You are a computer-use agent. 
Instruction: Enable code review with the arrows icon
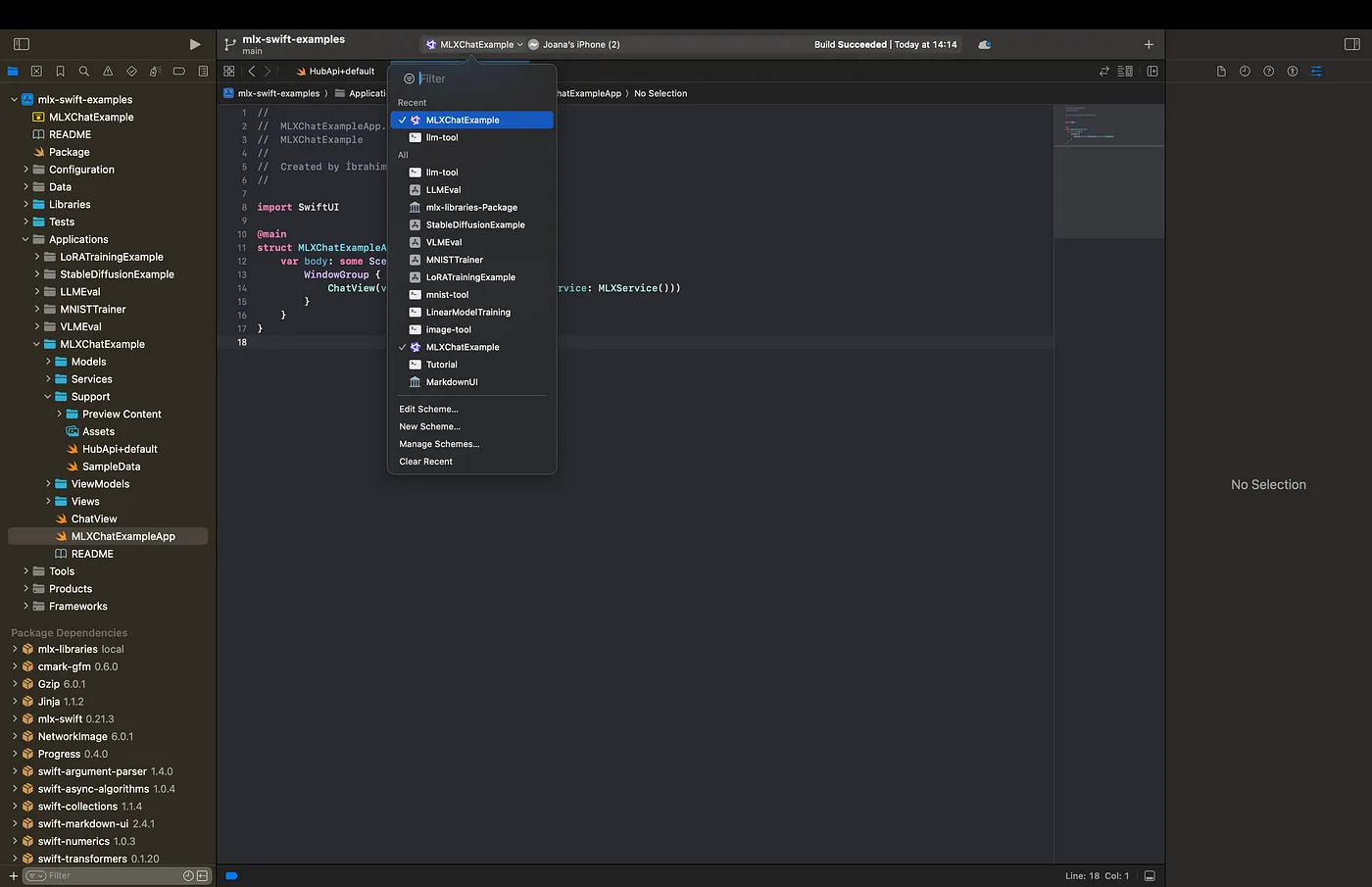1104,72
